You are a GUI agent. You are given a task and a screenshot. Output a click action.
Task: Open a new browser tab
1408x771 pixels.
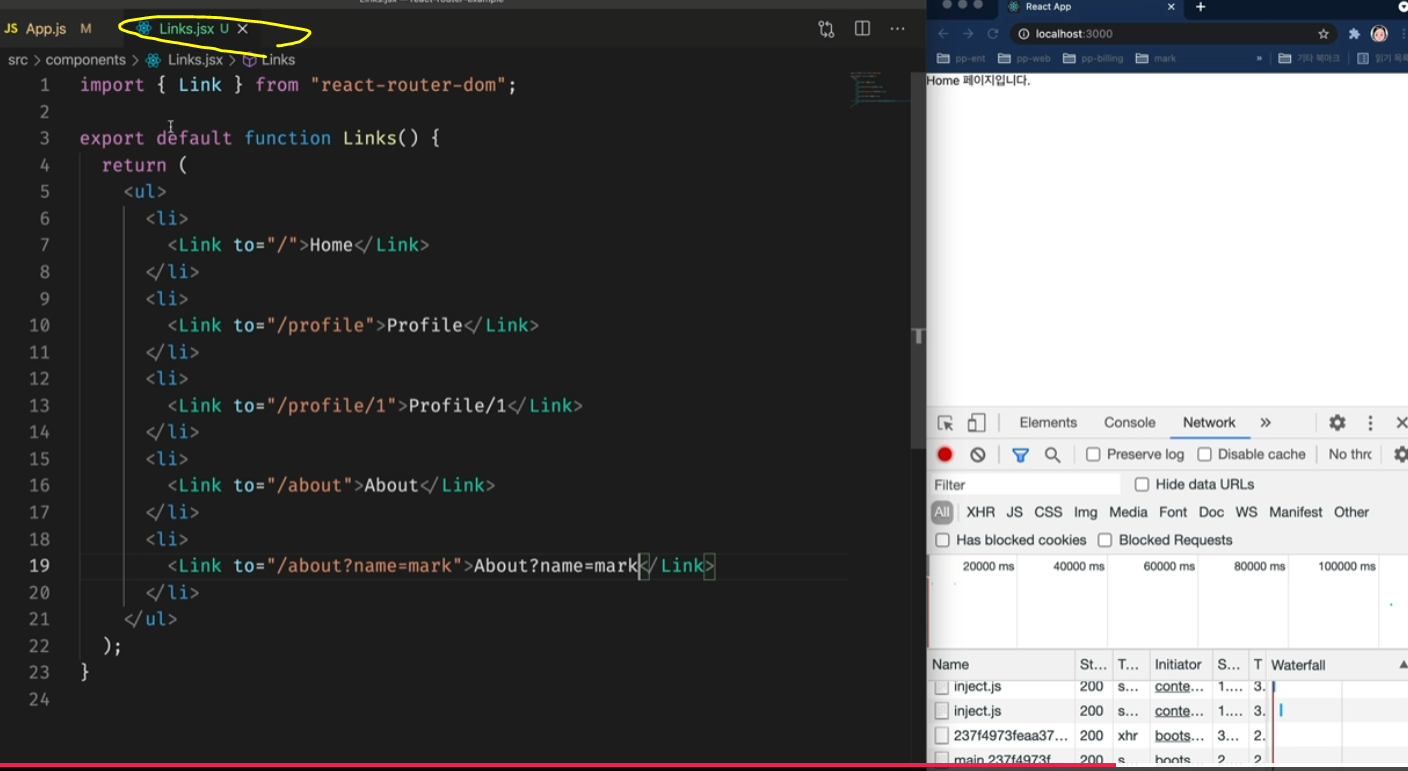(1201, 7)
